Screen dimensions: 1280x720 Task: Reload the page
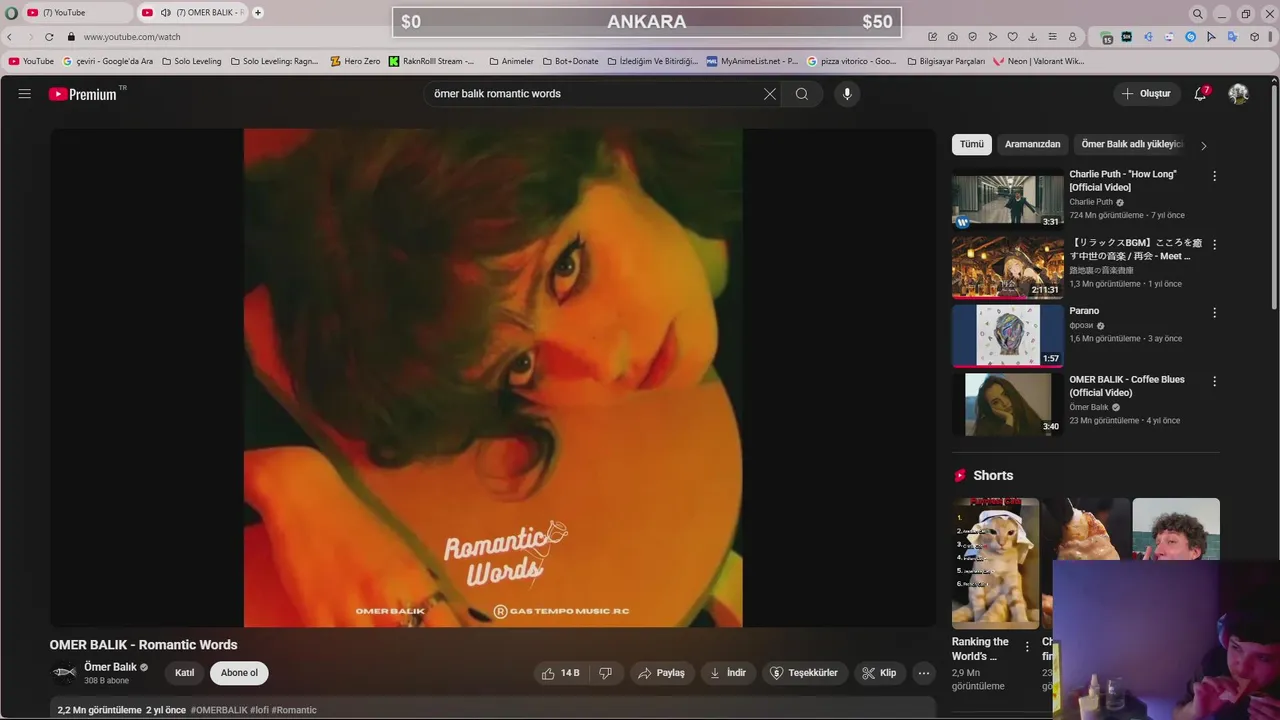pos(49,37)
